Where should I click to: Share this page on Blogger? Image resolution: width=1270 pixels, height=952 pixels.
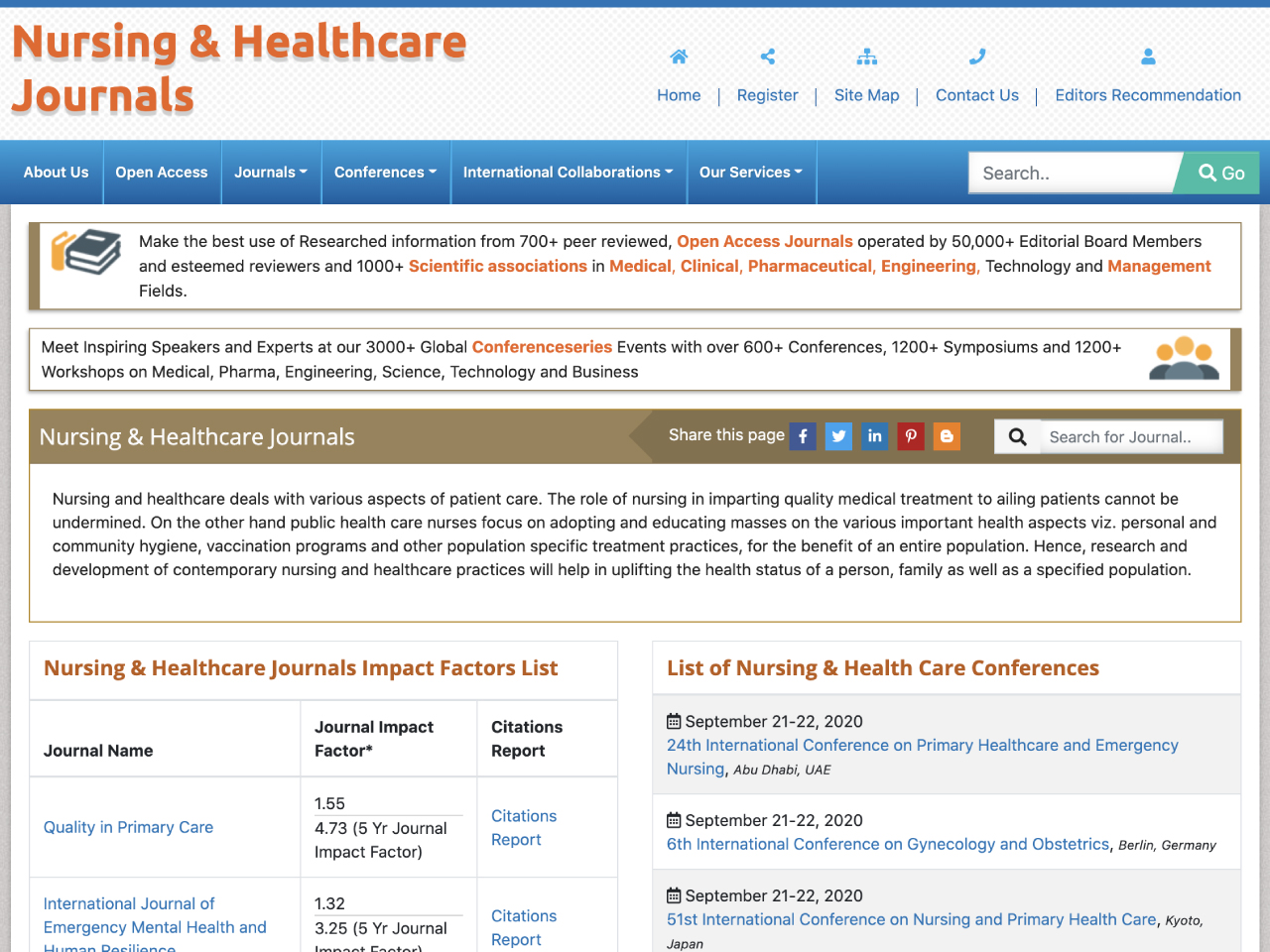tap(947, 436)
